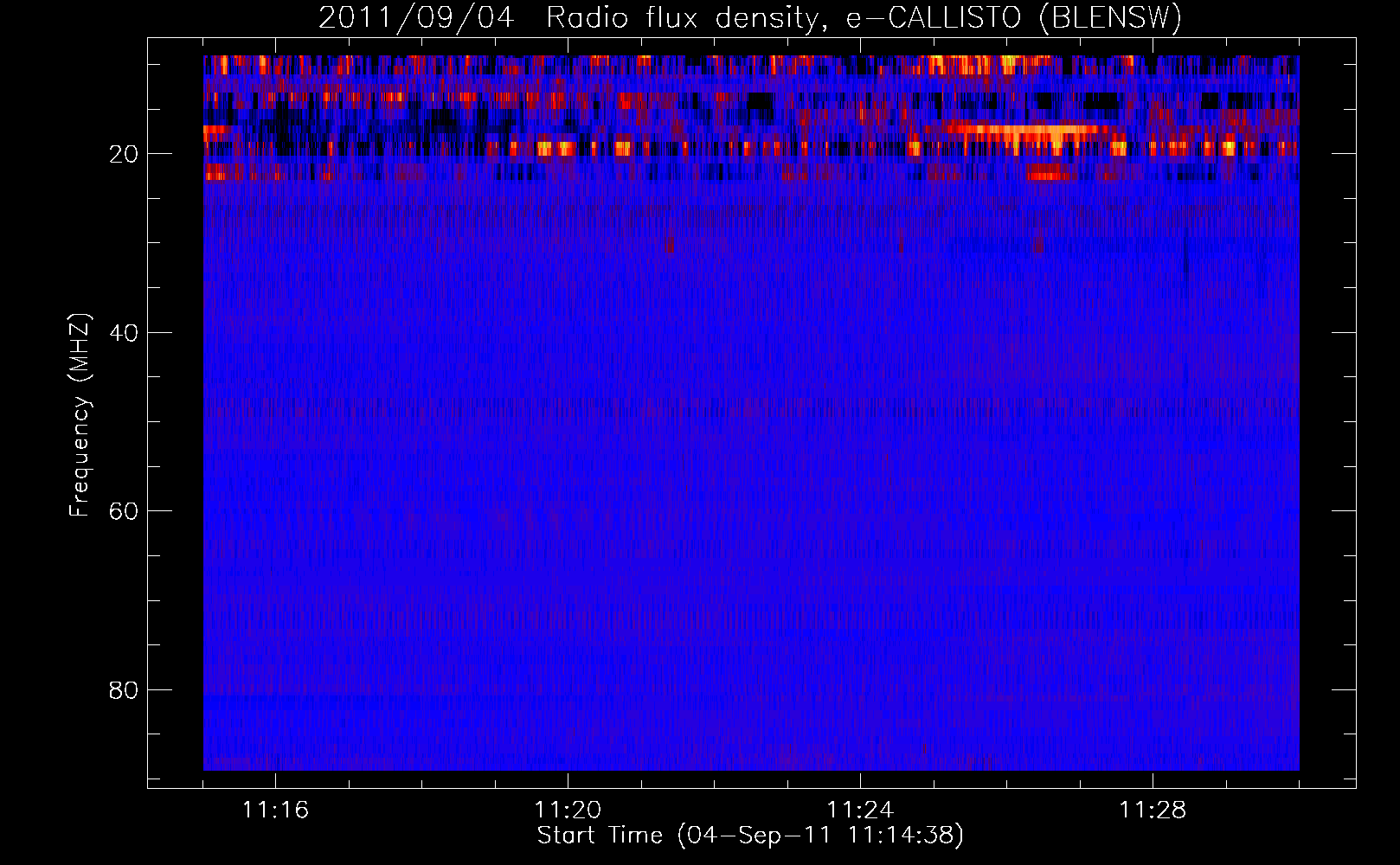Click the 11:28 time tick label
Screen dimensions: 1400x865
1153,811
